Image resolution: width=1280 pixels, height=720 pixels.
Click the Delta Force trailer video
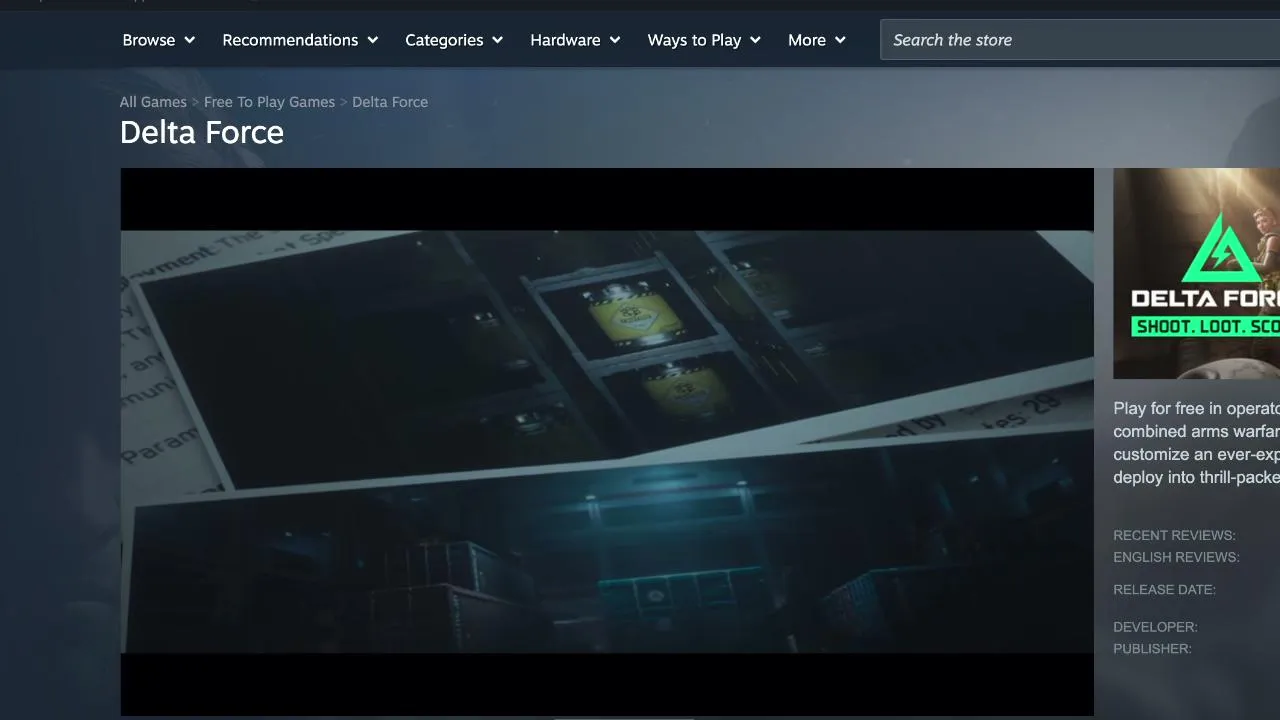(607, 442)
